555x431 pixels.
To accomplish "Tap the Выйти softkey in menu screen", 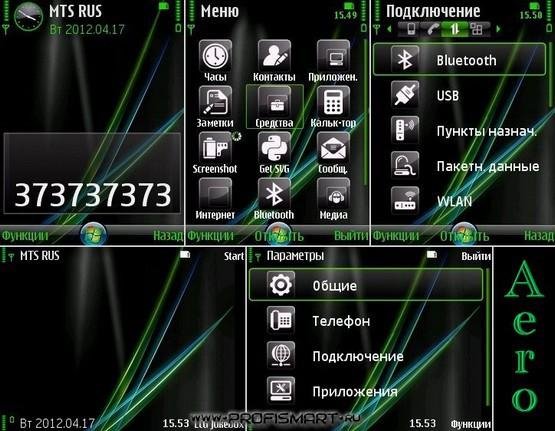I will click(x=351, y=236).
